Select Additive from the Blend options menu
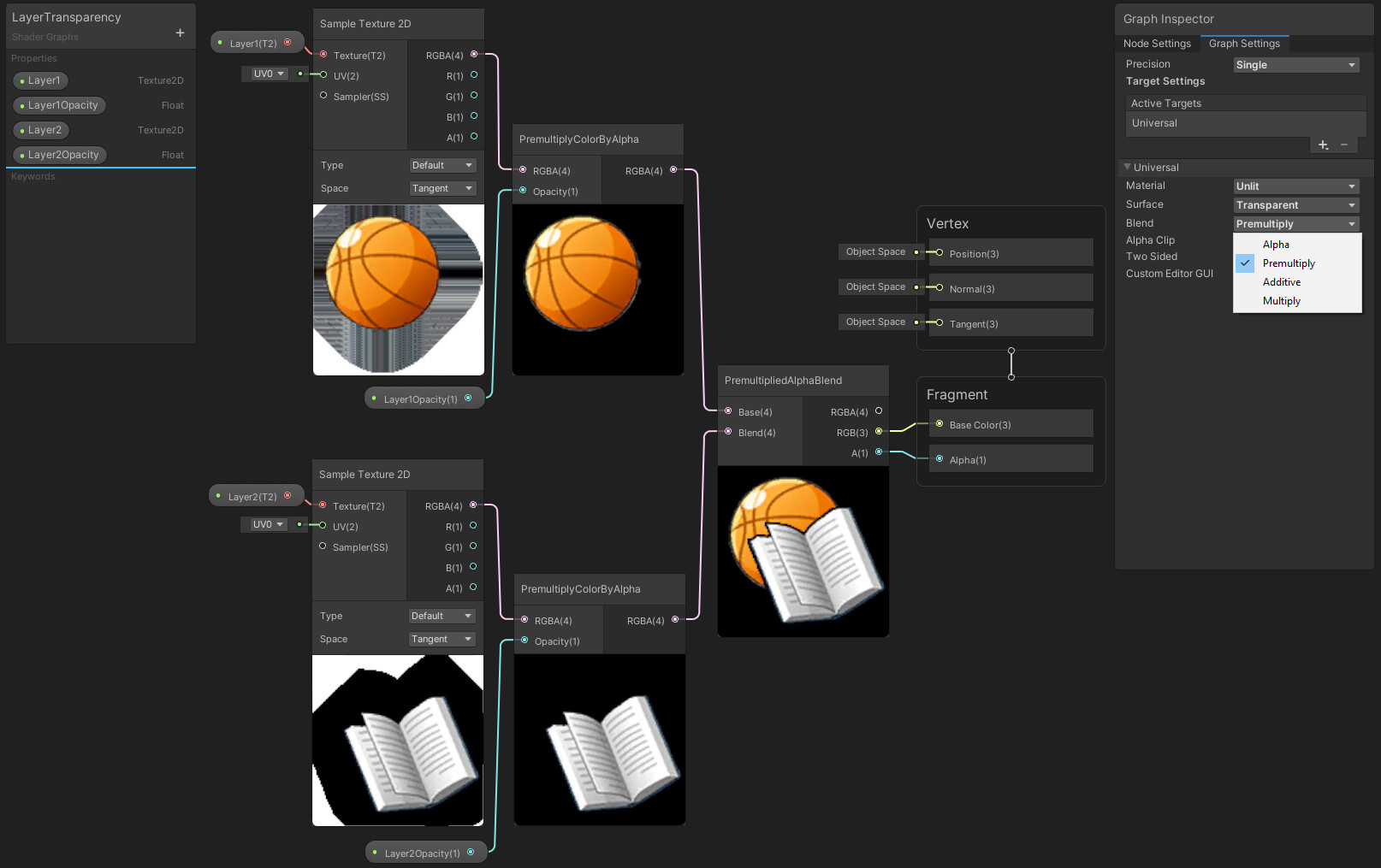1381x868 pixels. point(1281,281)
